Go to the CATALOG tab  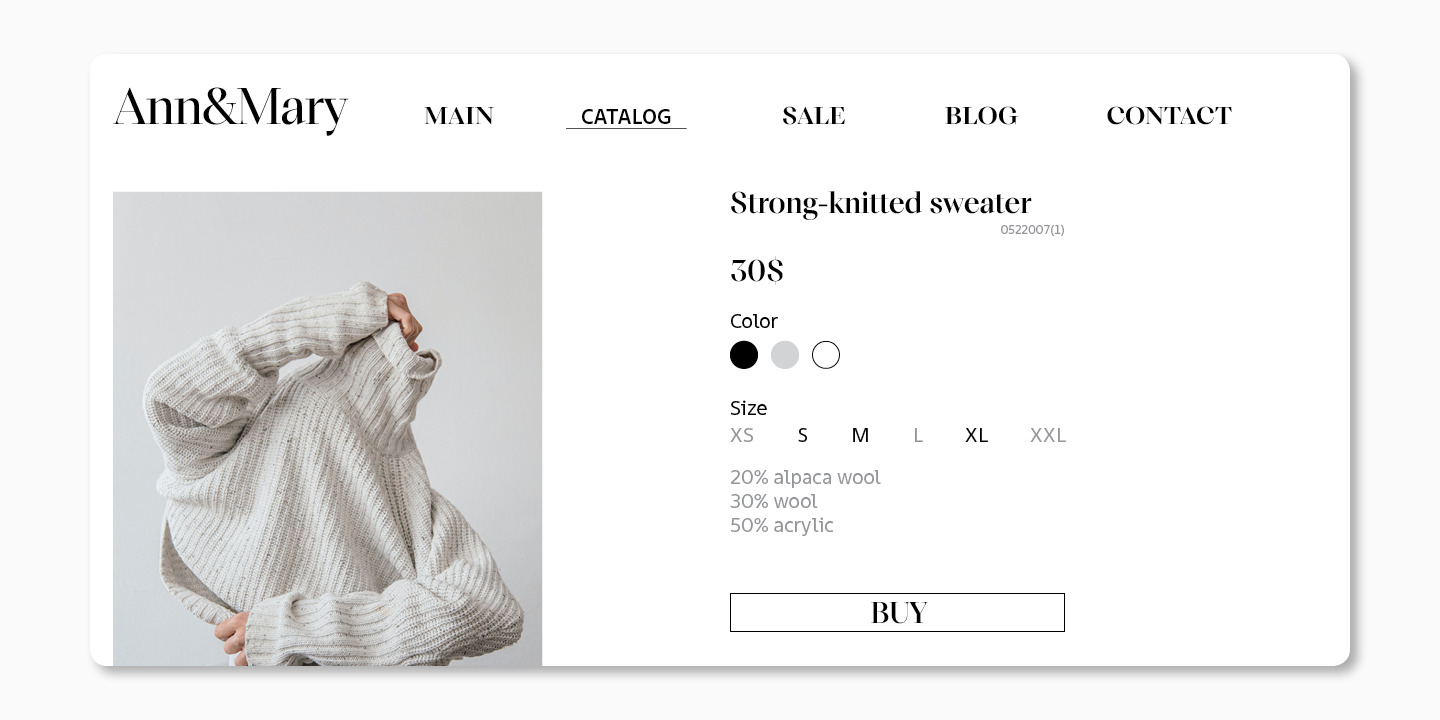(626, 117)
